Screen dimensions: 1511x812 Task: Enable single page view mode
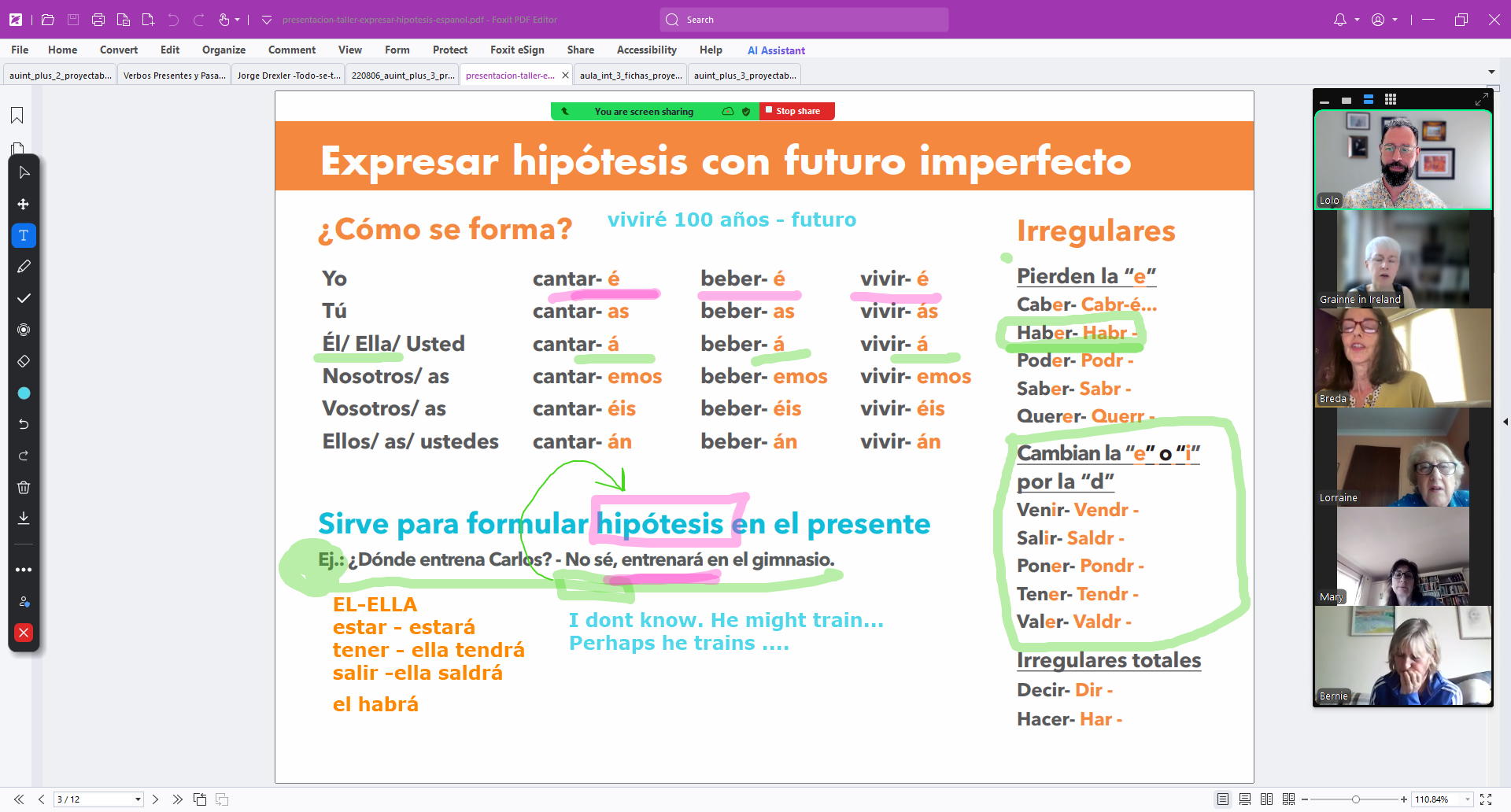(x=1223, y=799)
